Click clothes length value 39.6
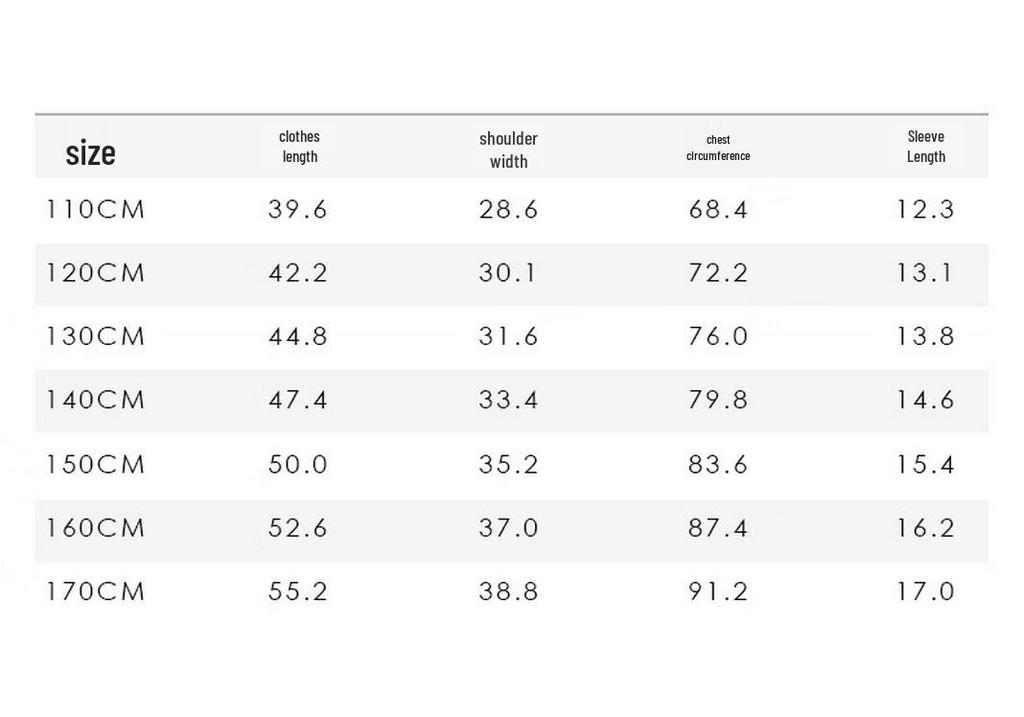The height and width of the screenshot is (717, 1024). [298, 210]
